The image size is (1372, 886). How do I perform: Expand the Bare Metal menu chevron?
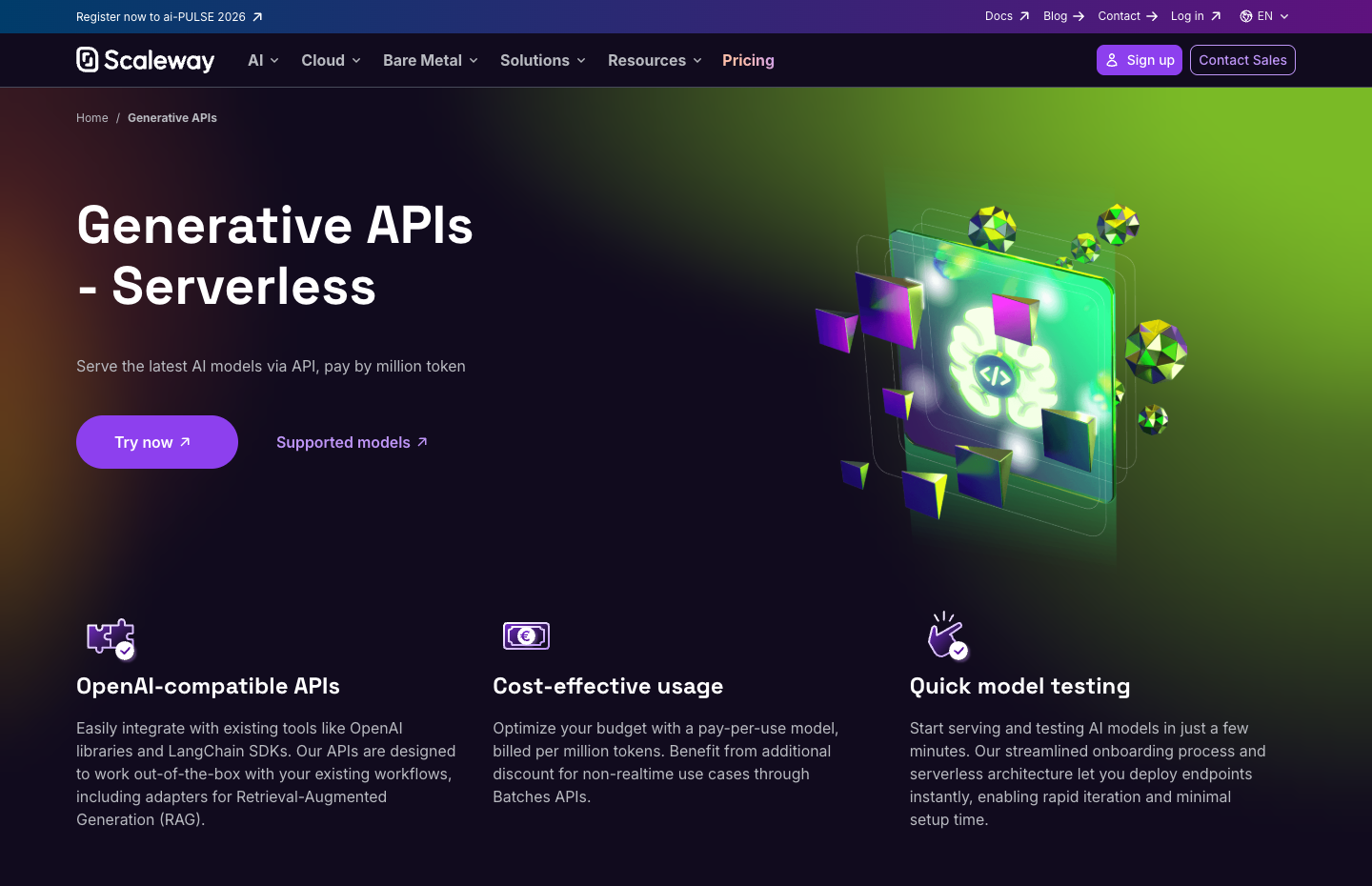pyautogui.click(x=474, y=60)
